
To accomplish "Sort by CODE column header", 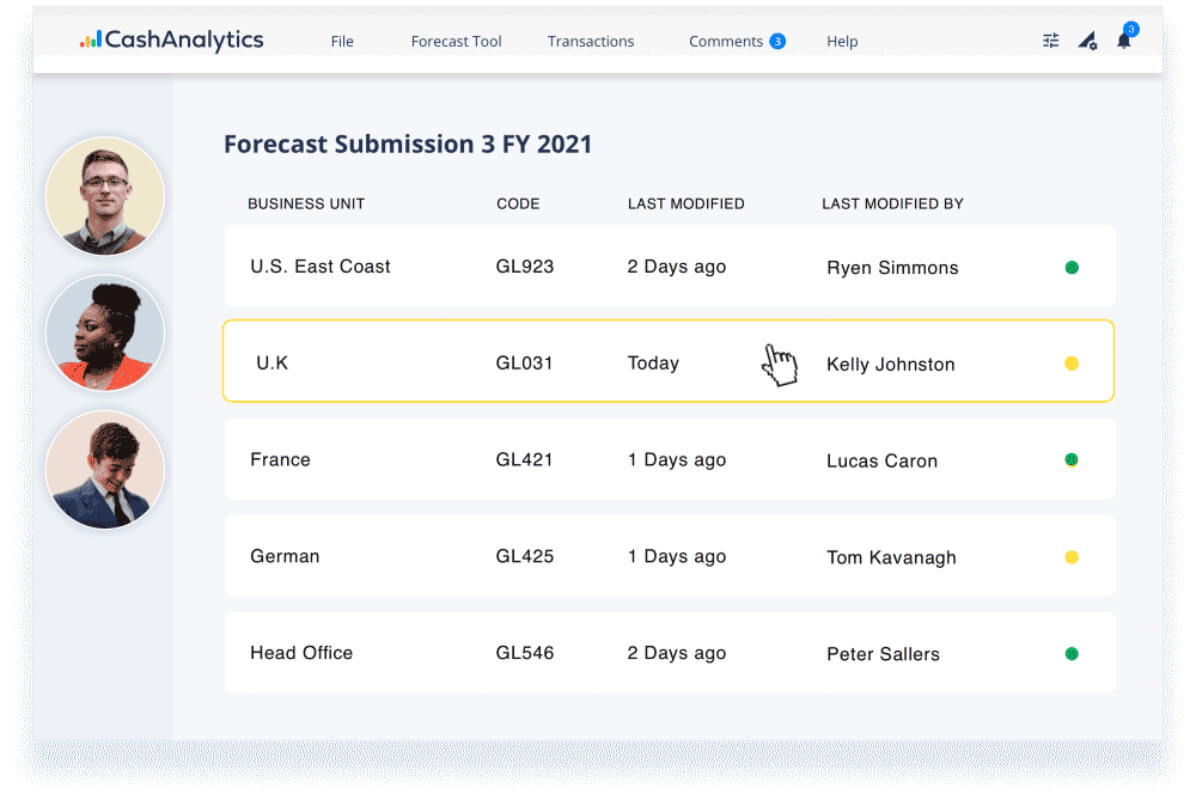I will [x=518, y=204].
